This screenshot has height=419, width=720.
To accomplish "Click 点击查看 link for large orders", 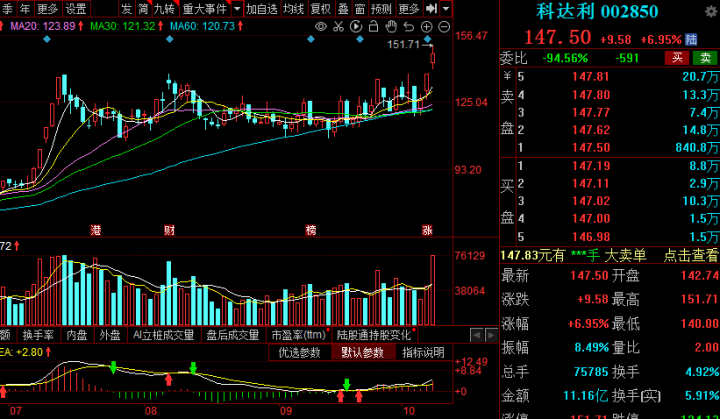I will [x=690, y=256].
